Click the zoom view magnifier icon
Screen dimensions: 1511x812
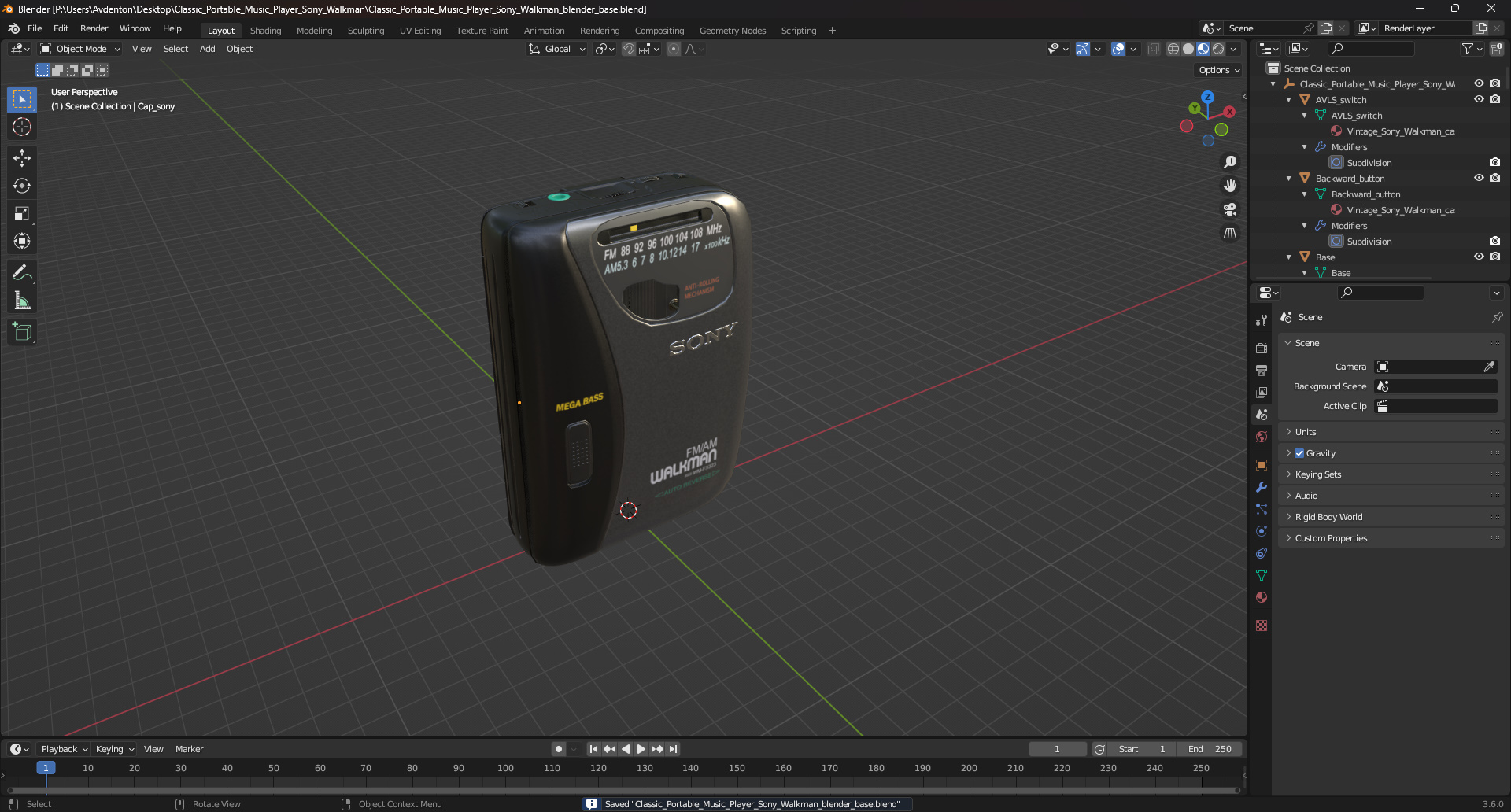pyautogui.click(x=1230, y=162)
